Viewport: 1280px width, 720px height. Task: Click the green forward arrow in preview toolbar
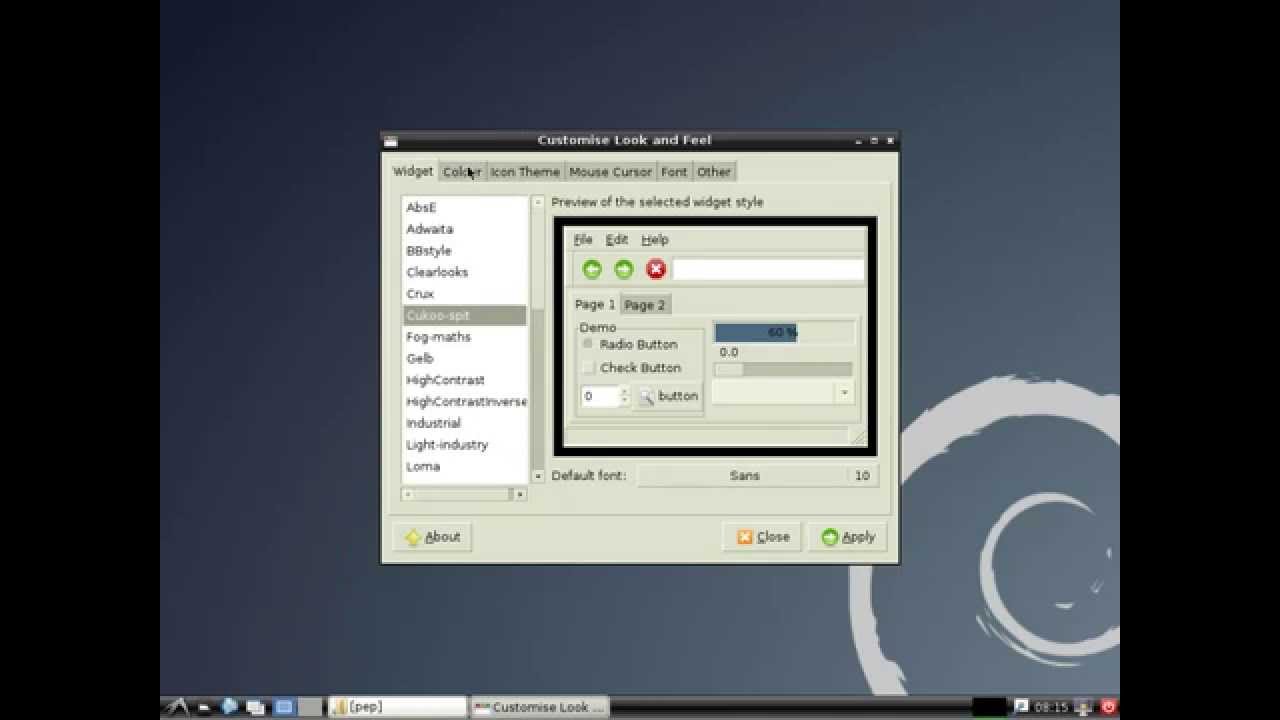point(624,269)
